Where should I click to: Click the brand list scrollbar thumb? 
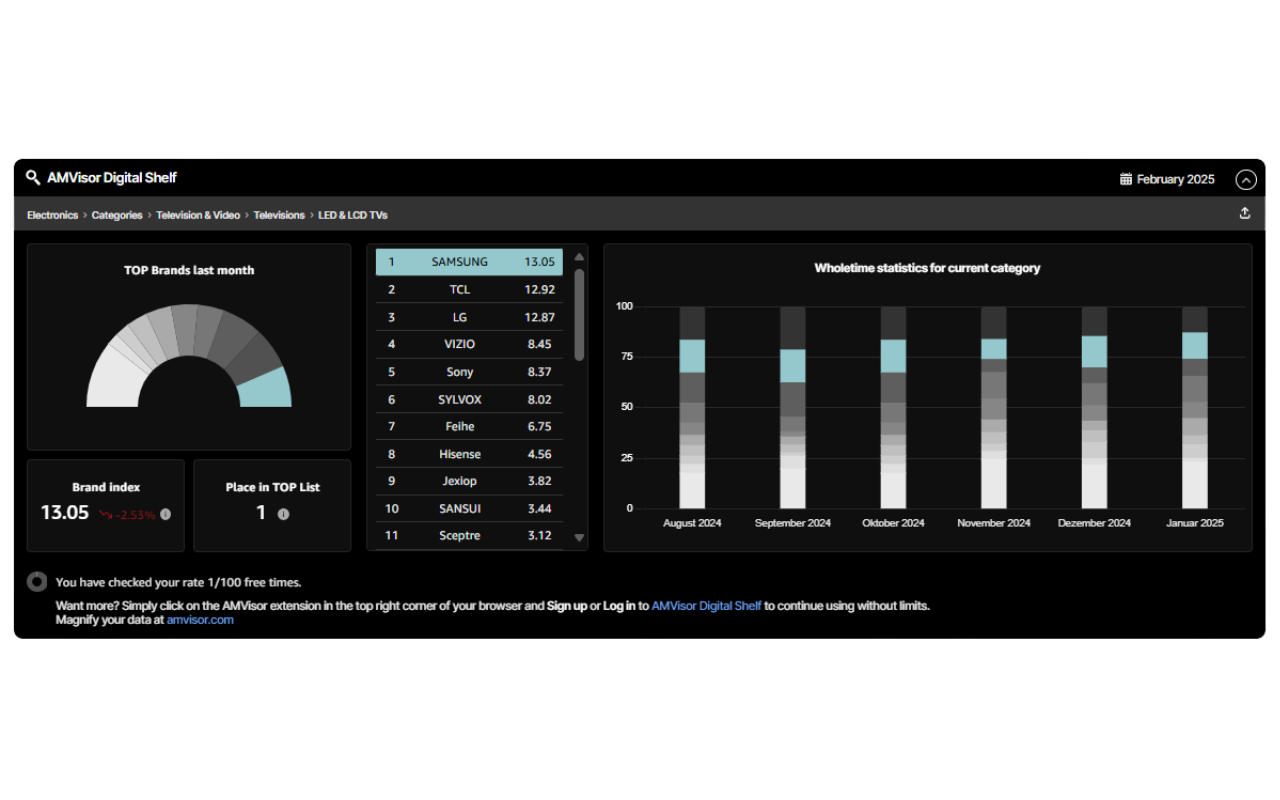[x=579, y=314]
